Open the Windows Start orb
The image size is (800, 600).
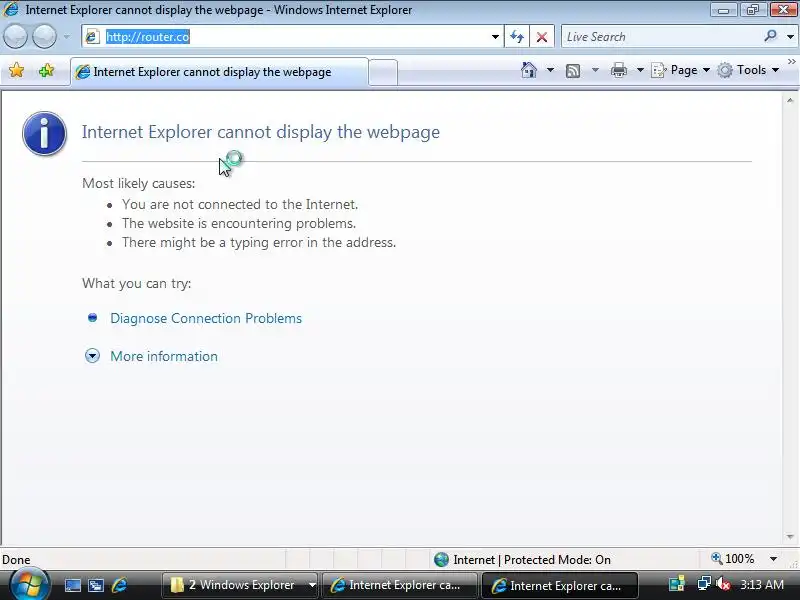[28, 585]
